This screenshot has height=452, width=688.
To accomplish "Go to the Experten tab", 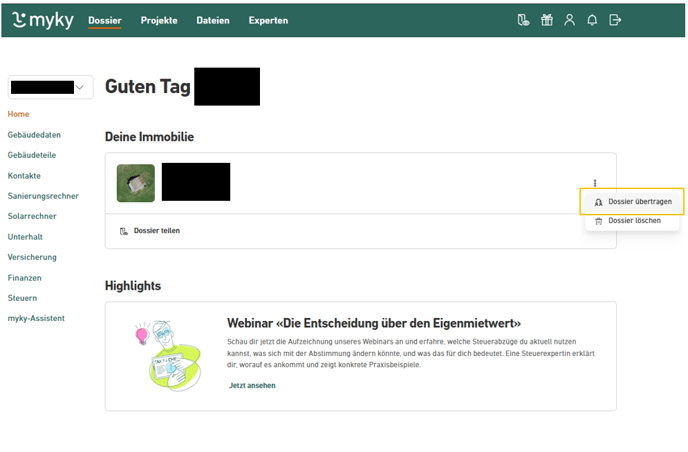I will point(268,20).
